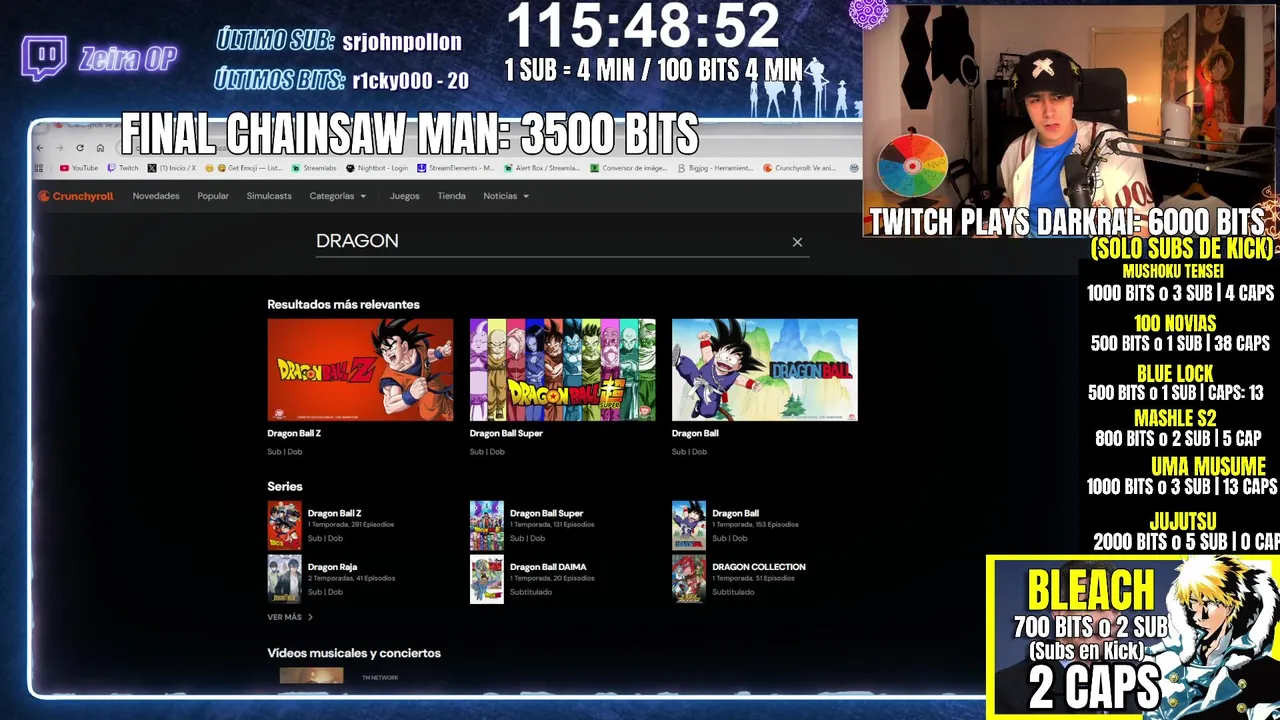Open the Inicio / X bookmark
Screen dimensions: 1280x720
[171, 168]
